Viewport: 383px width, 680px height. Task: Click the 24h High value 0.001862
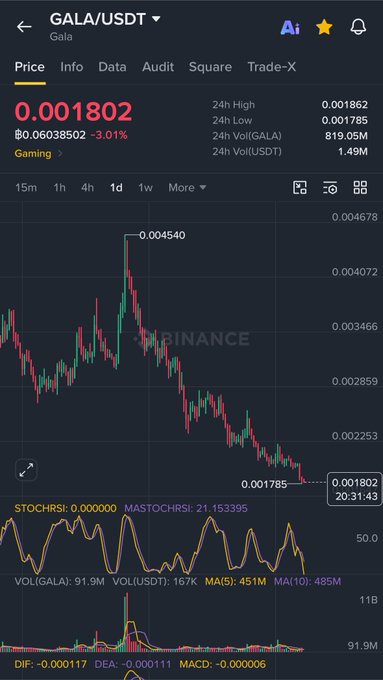coord(344,105)
